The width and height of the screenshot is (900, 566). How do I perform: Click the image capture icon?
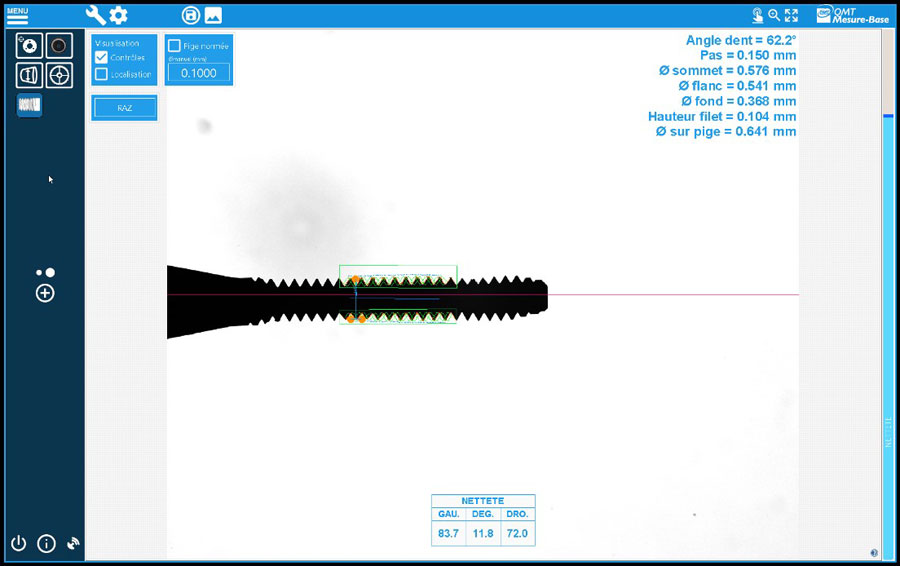213,15
